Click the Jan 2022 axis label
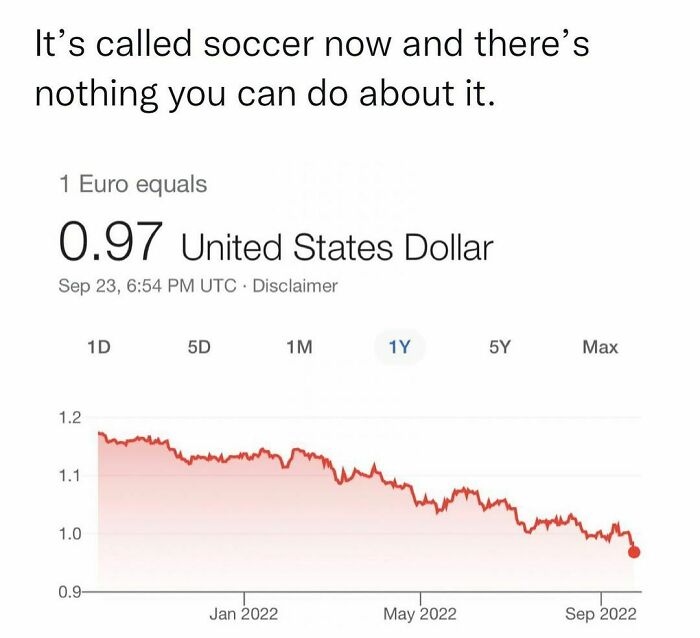 [243, 613]
